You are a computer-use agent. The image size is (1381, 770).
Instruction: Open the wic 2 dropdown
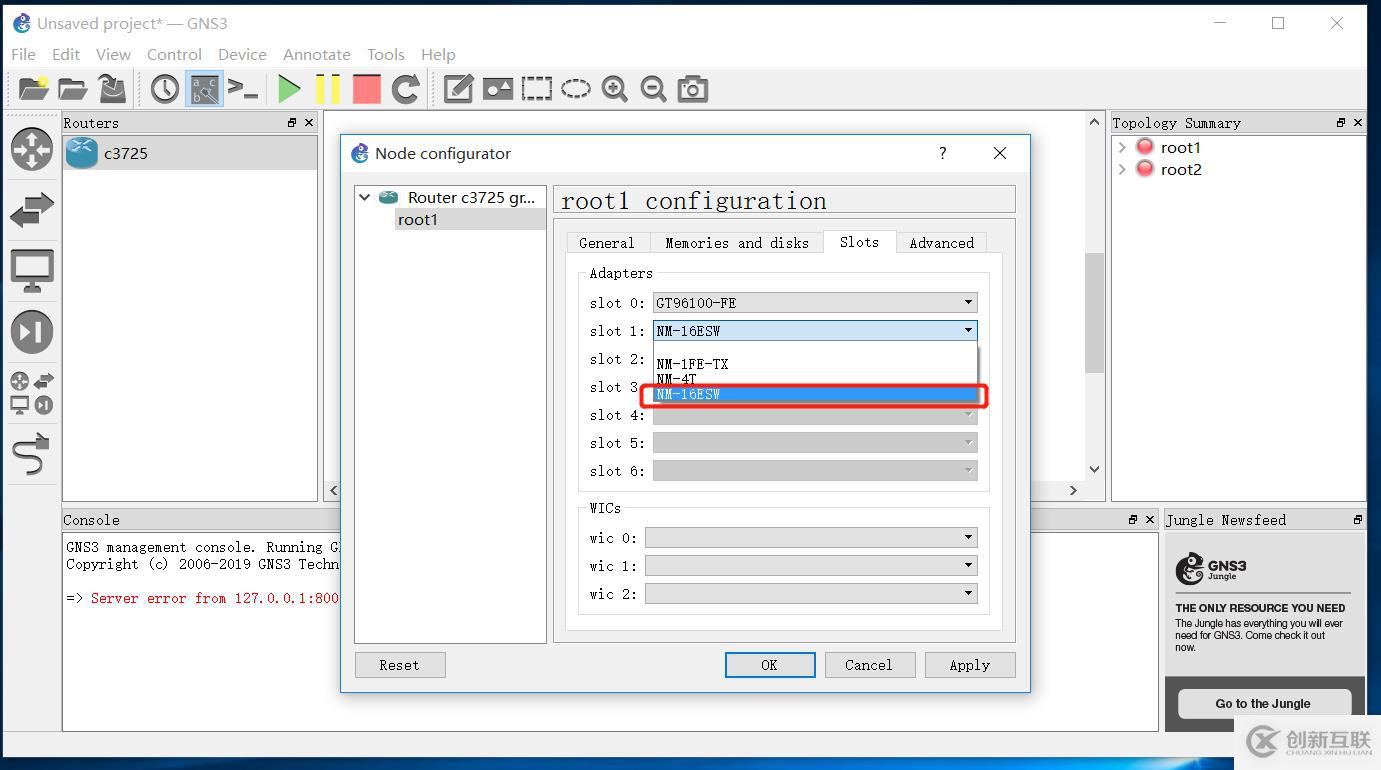(811, 593)
